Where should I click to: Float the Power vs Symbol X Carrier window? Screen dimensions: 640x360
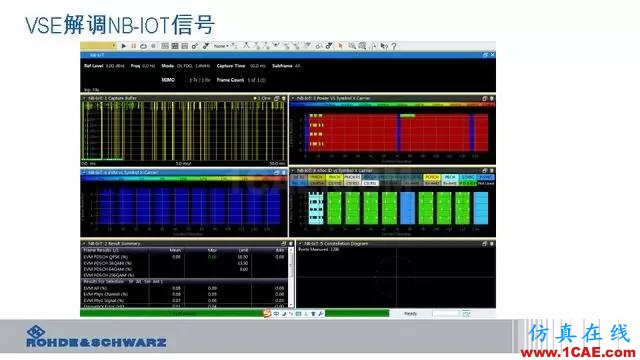coord(484,98)
